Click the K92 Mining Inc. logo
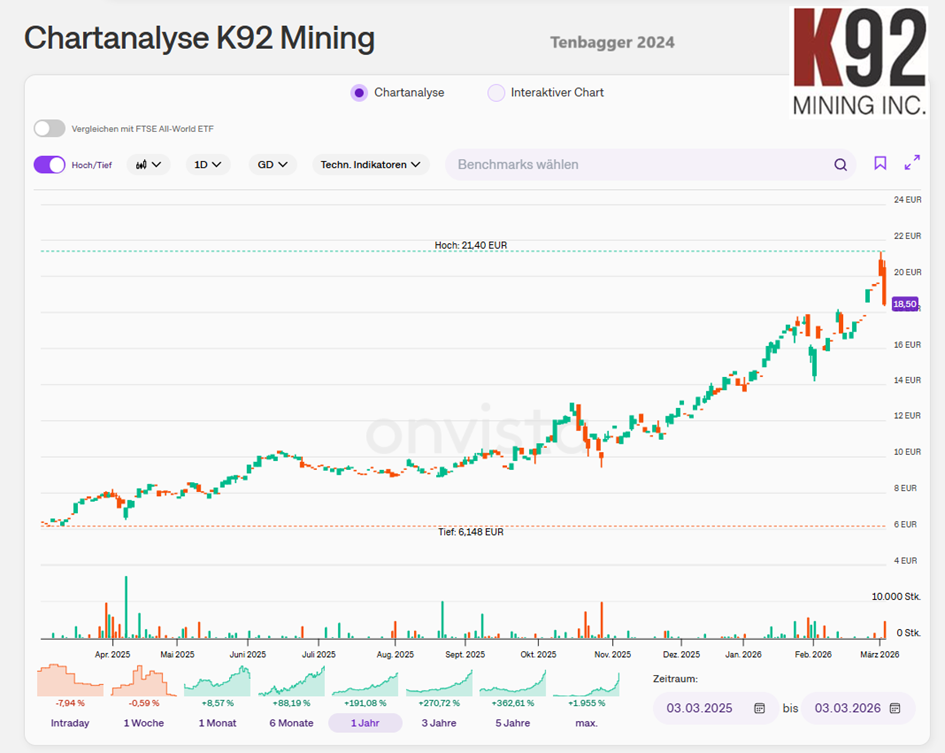Viewport: 945px width, 753px height. click(858, 62)
